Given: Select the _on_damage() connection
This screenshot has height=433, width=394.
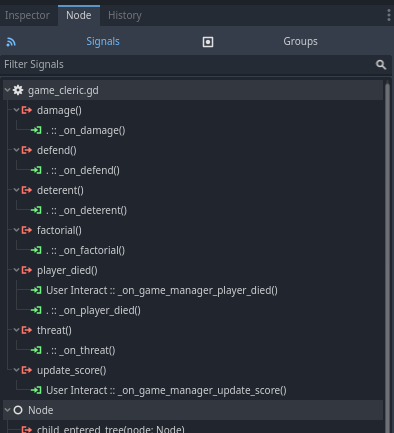Looking at the screenshot, I should [x=193, y=130].
